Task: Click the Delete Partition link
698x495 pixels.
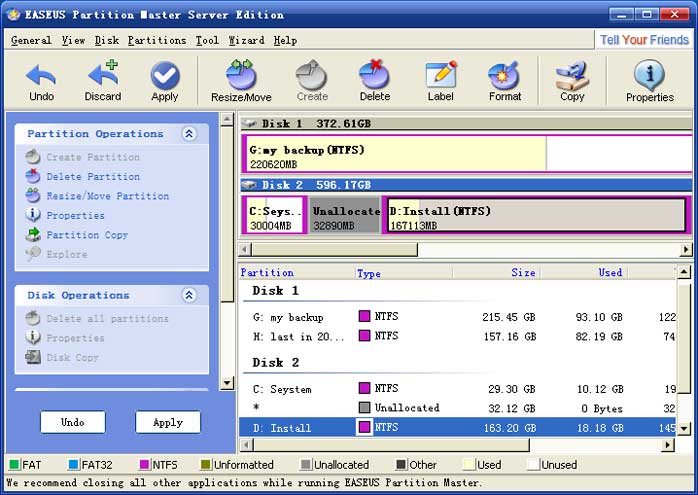Action: coord(93,177)
